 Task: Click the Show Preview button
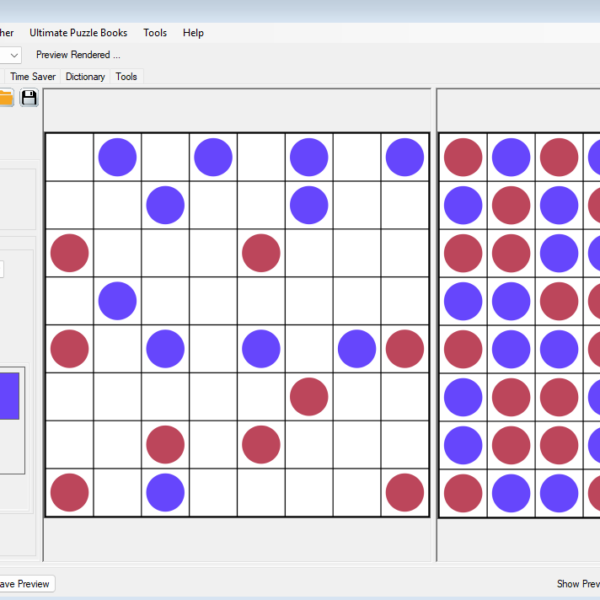577,583
